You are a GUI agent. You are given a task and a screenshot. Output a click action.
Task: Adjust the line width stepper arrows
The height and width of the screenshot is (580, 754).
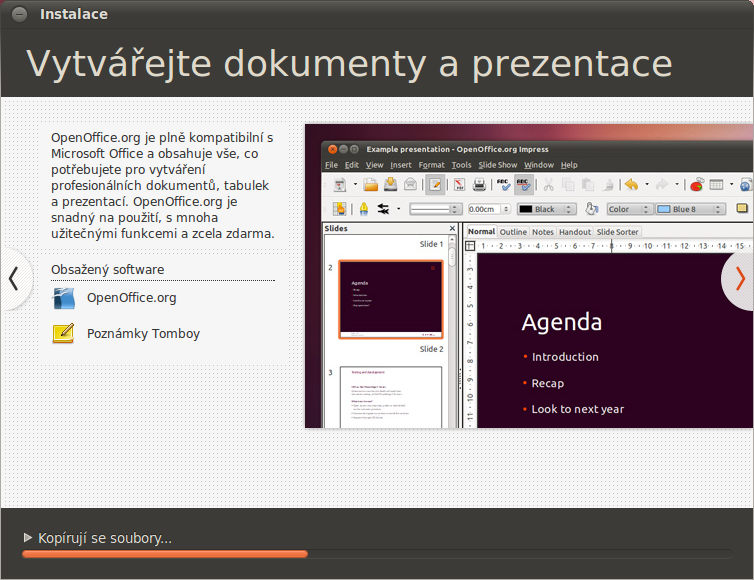point(506,209)
